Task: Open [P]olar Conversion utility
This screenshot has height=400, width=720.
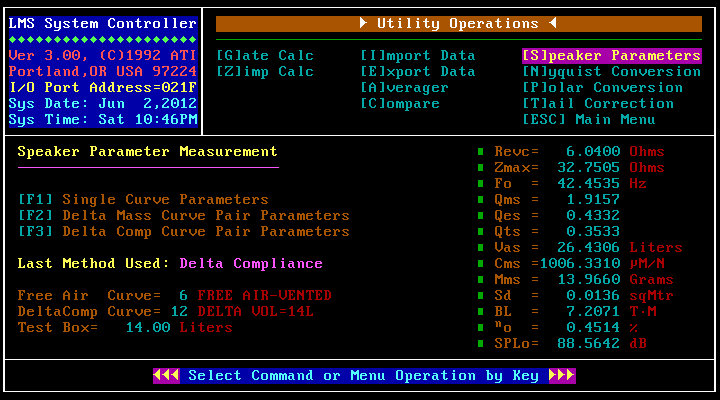Action: [x=602, y=88]
